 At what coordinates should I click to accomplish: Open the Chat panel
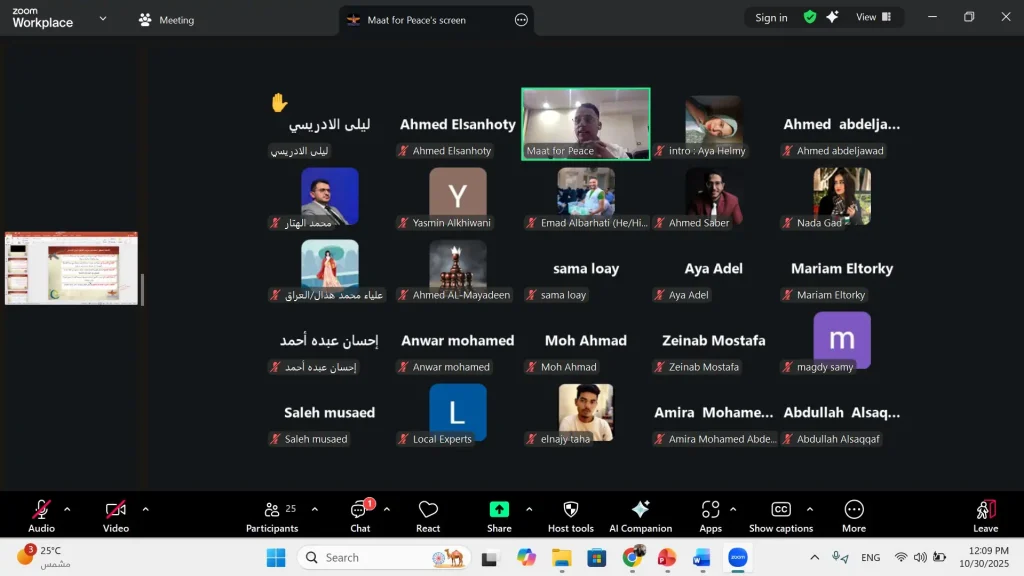(x=360, y=514)
